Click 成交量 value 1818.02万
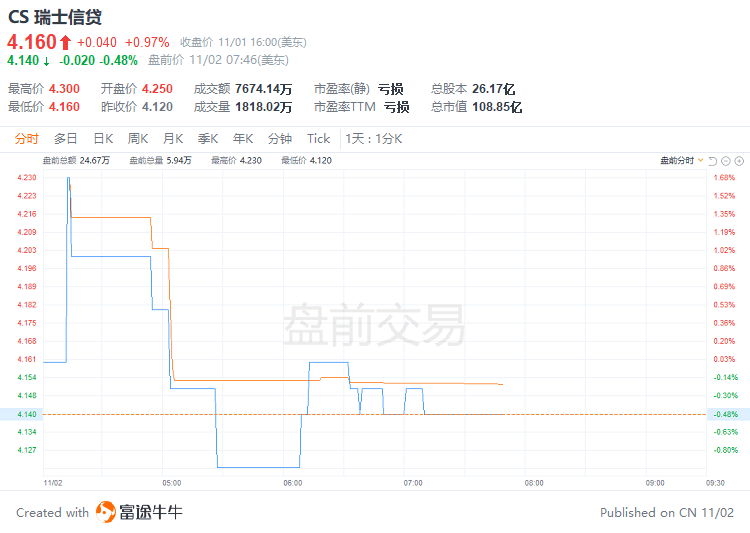 coord(264,107)
